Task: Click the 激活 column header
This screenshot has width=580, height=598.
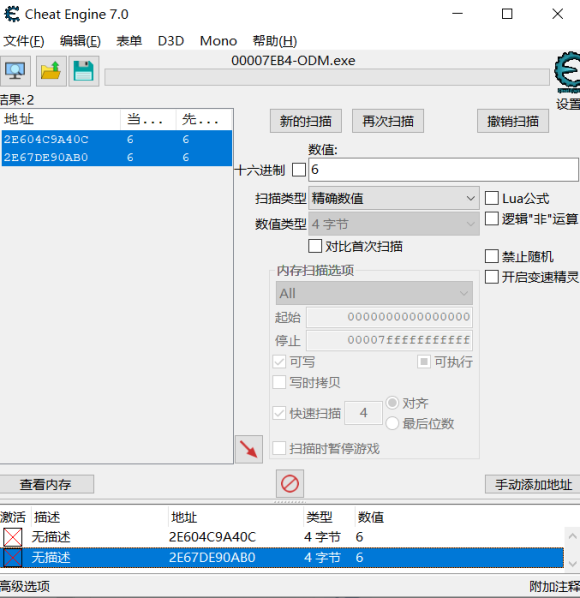Action: 13,517
